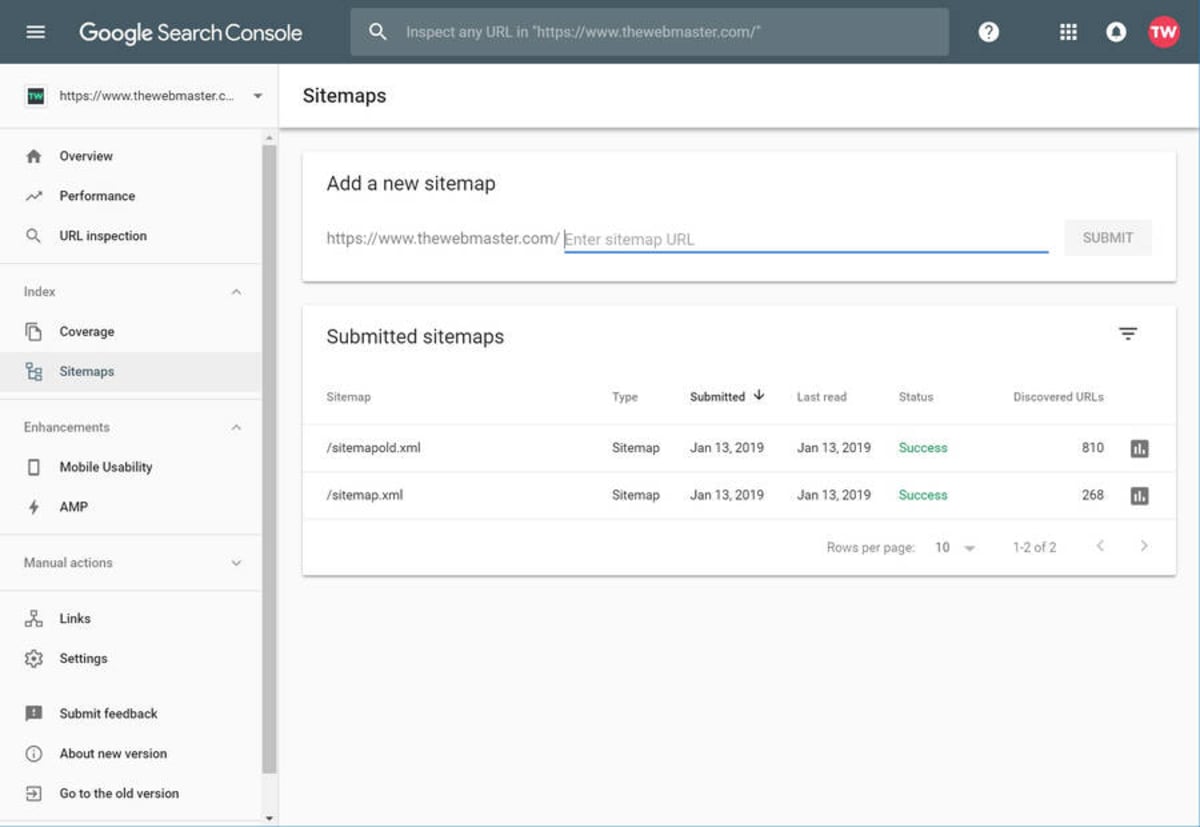Open the Google apps grid icon
The height and width of the screenshot is (827, 1200).
pos(1068,32)
